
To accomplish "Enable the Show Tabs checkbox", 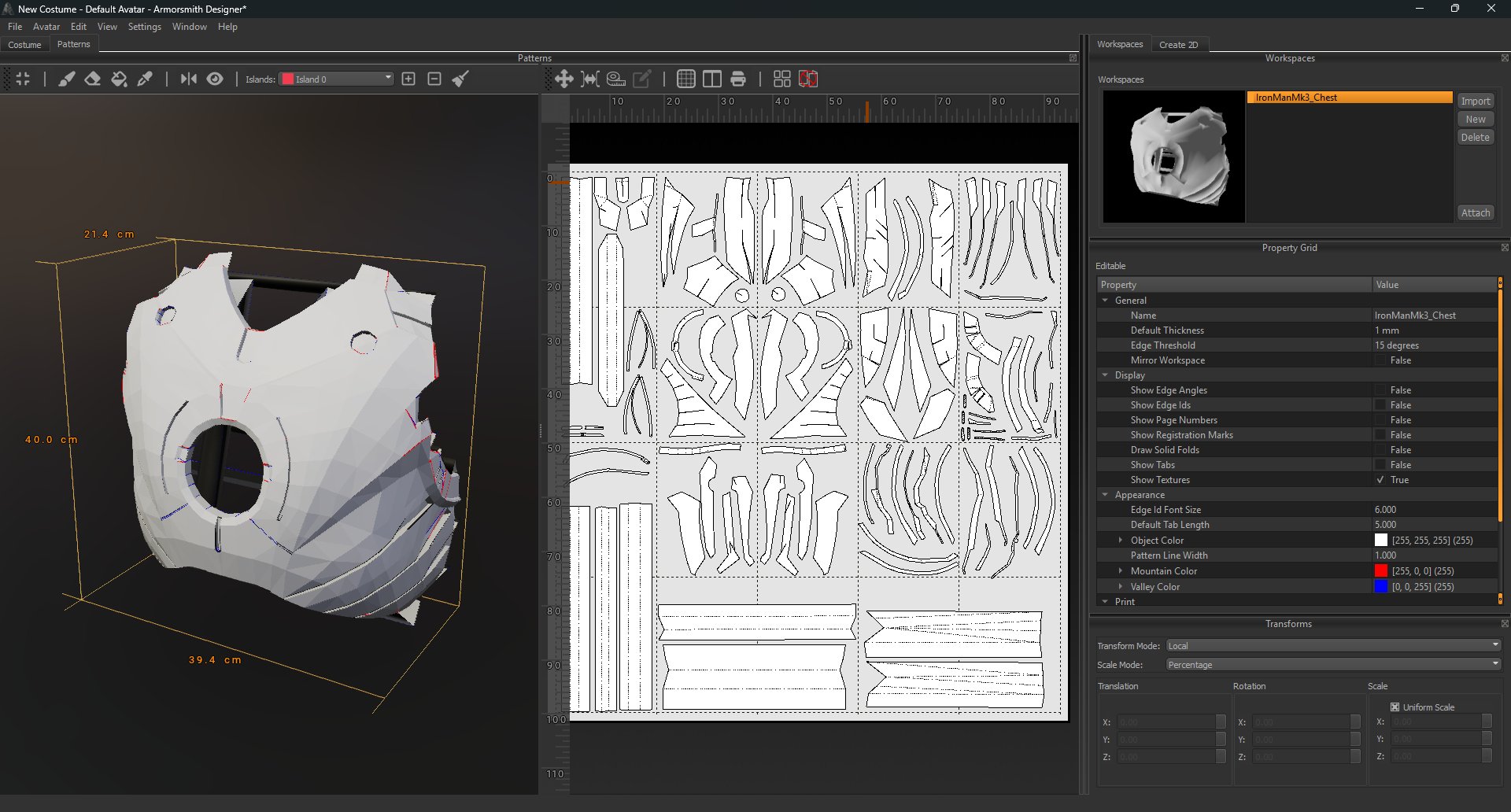I will [1380, 465].
